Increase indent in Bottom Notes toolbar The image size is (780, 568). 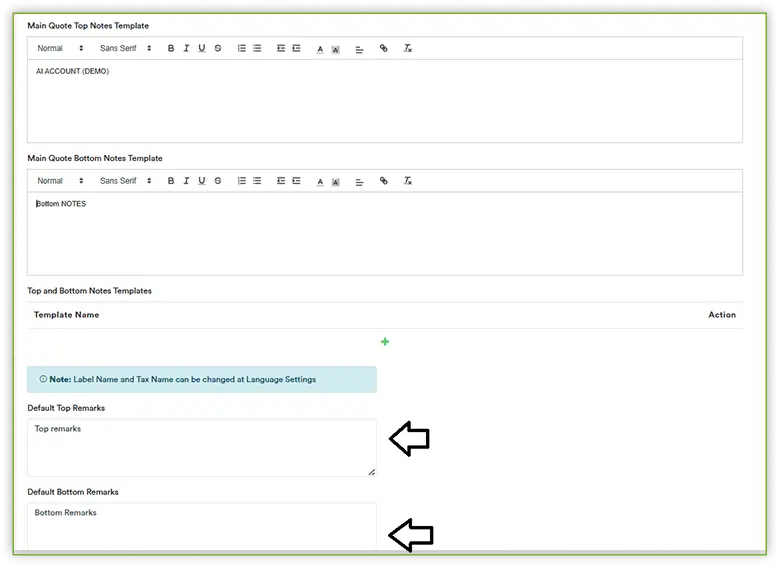tap(296, 181)
